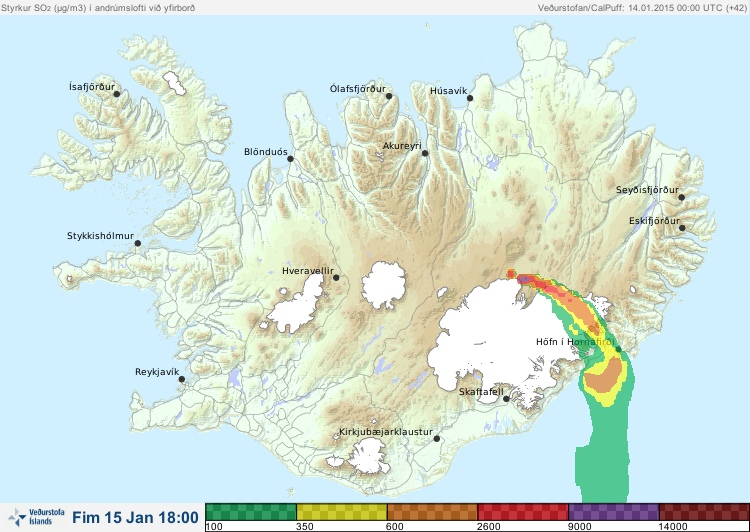The width and height of the screenshot is (750, 532).
Task: Click the Ólafsfjörður marker dot
Action: tap(389, 96)
